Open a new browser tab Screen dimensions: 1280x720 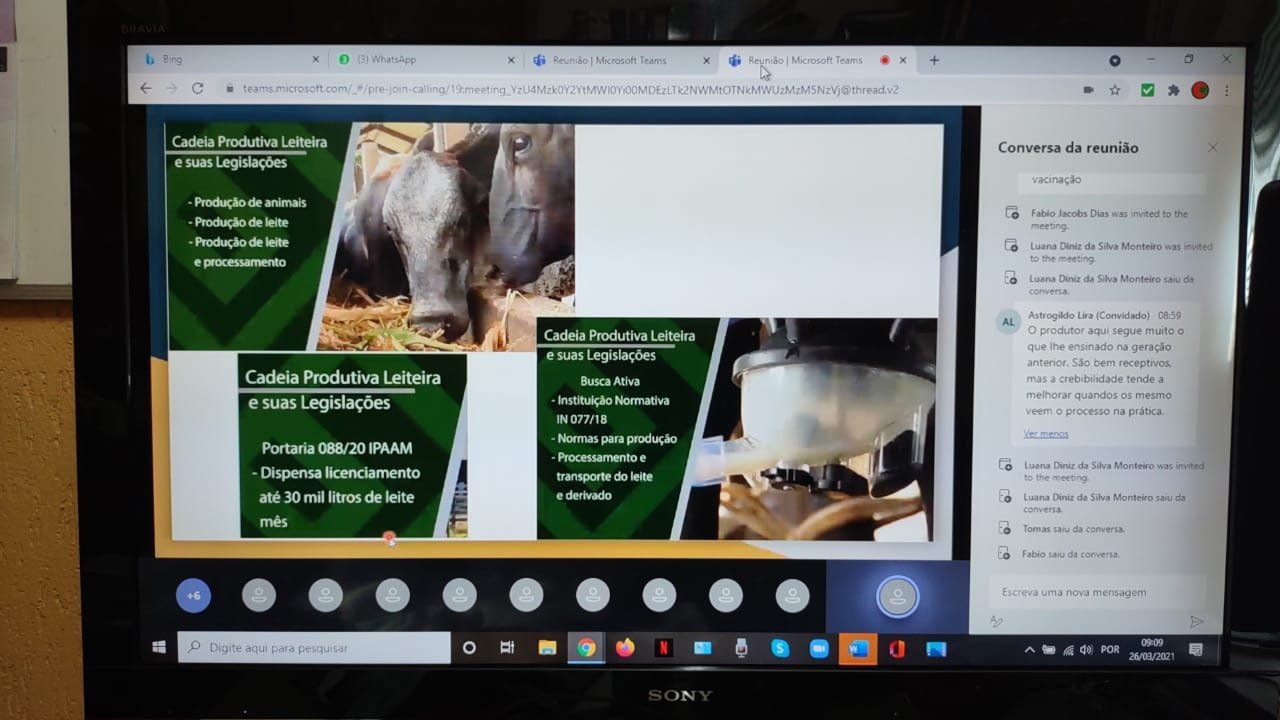pos(934,60)
